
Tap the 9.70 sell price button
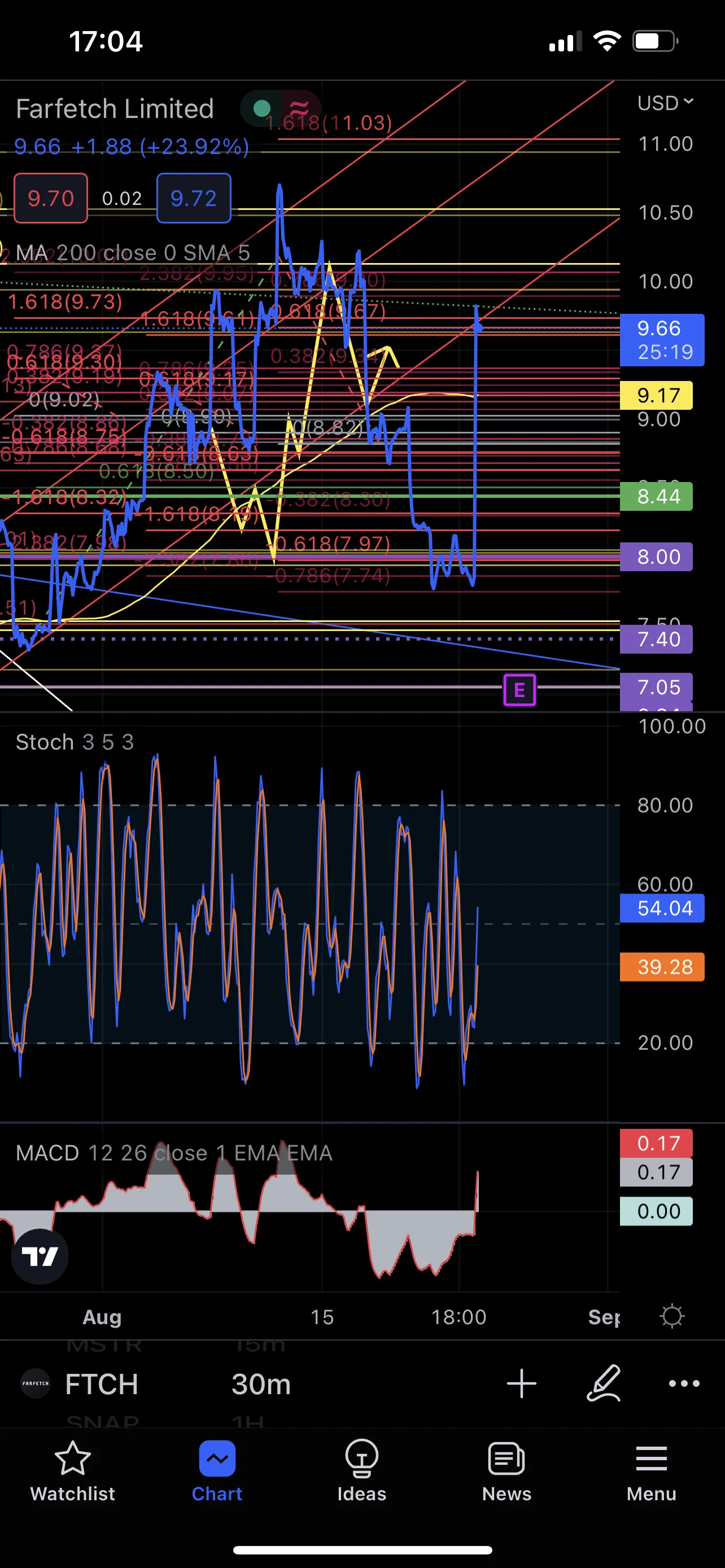point(50,199)
